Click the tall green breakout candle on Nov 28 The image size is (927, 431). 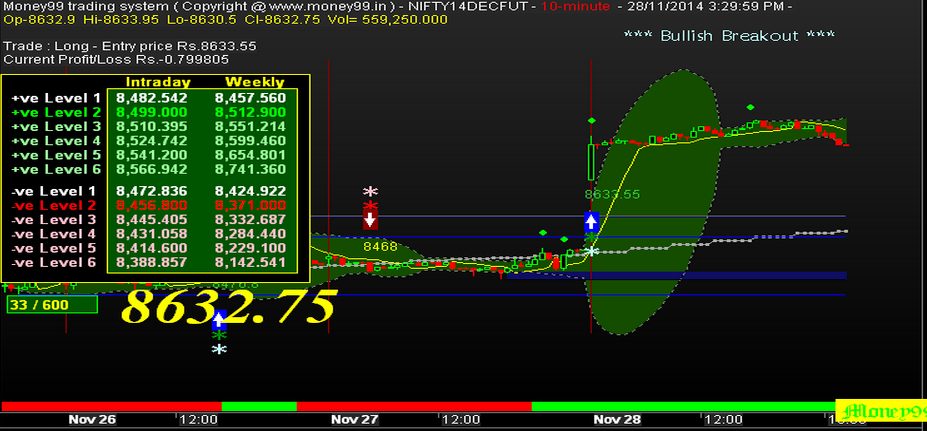pos(591,162)
